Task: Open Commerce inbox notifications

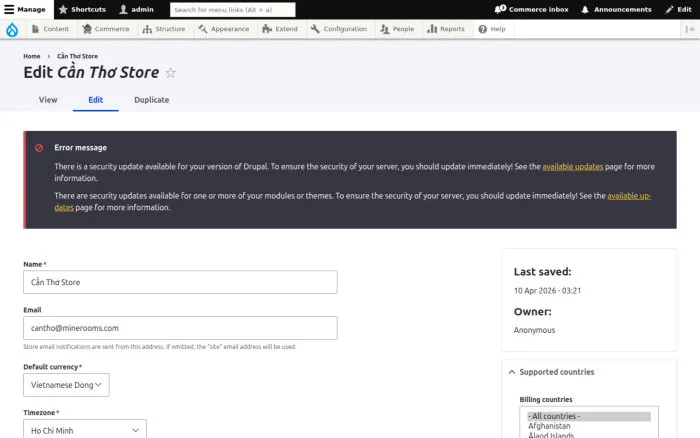Action: coord(531,9)
